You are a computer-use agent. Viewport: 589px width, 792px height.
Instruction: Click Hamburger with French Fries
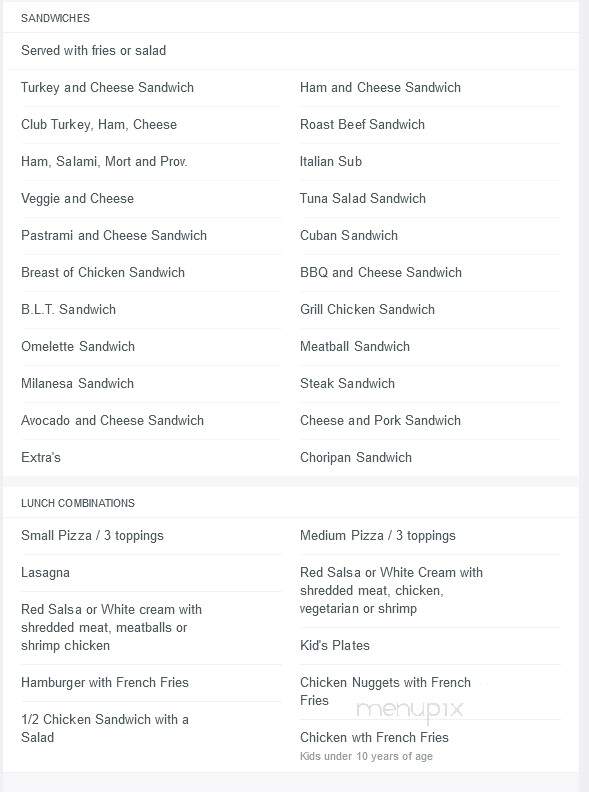tap(105, 682)
